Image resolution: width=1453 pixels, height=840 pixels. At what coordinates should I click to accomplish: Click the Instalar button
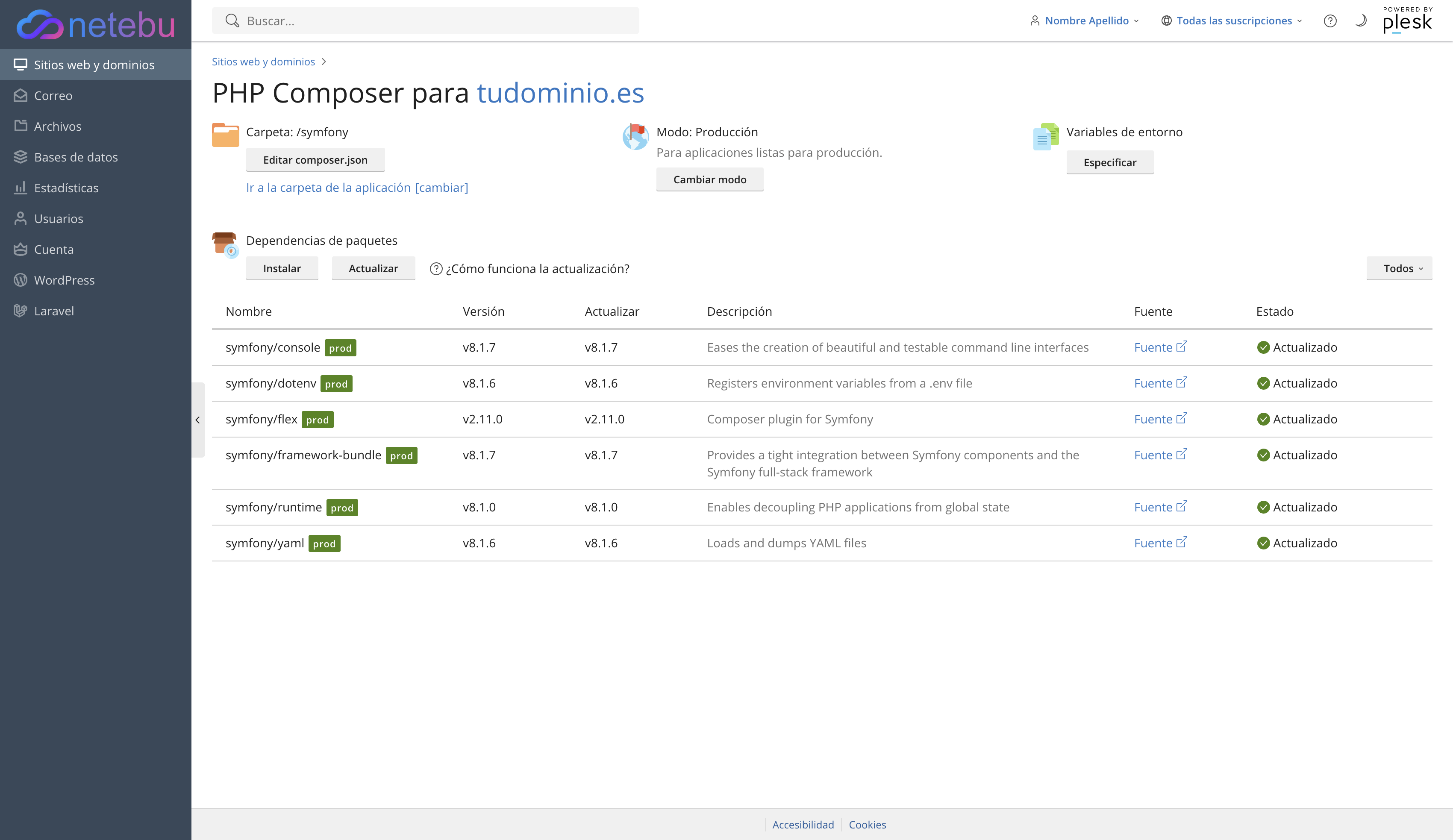[x=282, y=268]
